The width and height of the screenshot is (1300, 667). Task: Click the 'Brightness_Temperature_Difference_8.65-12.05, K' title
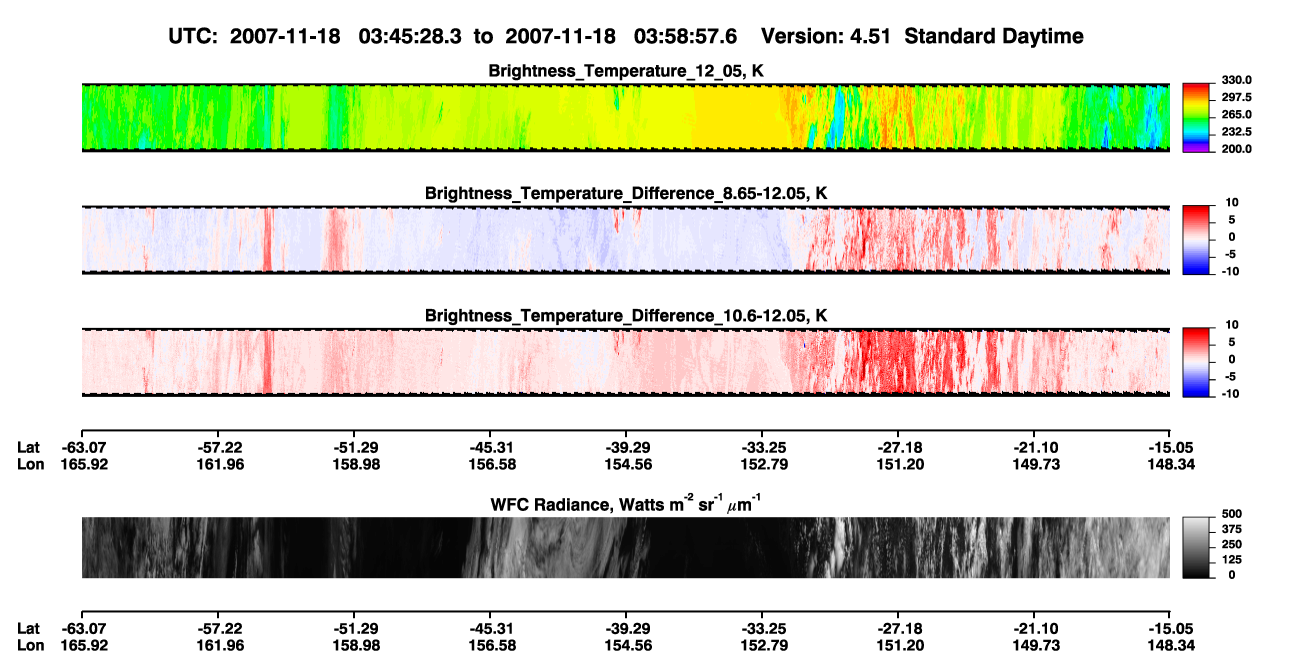tap(627, 193)
